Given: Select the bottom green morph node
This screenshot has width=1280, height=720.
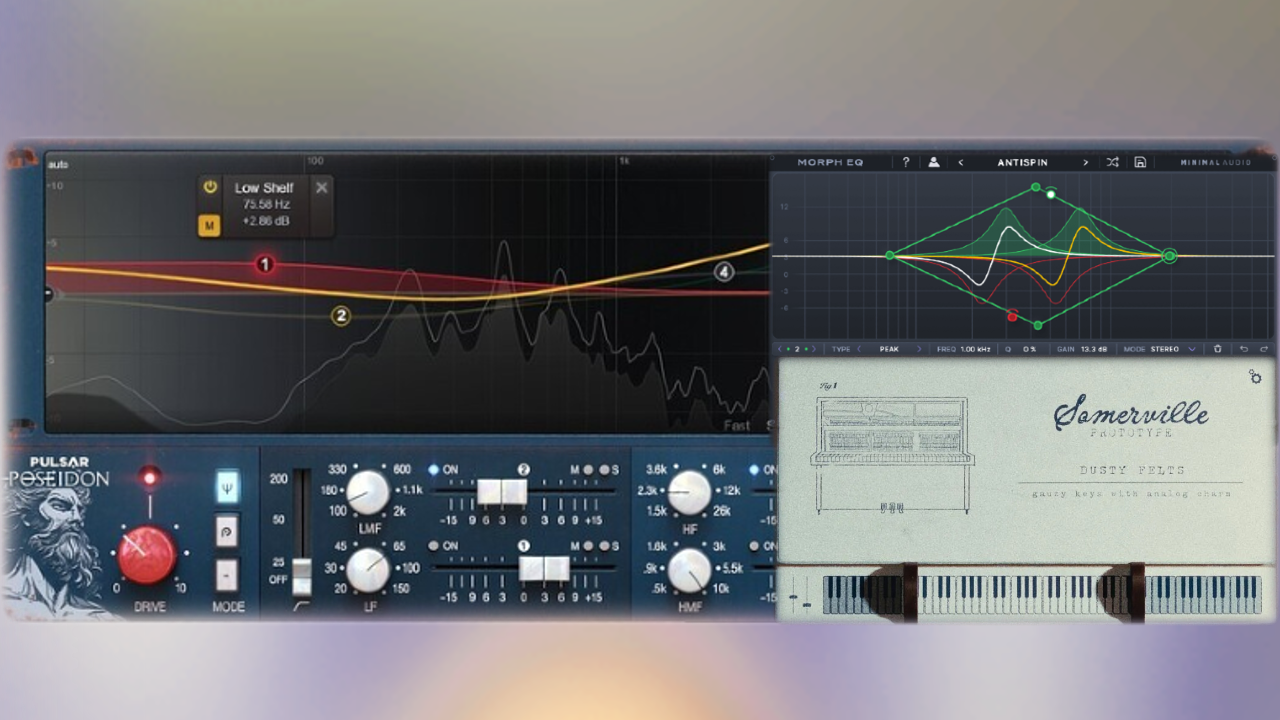Looking at the screenshot, I should click(x=1038, y=325).
